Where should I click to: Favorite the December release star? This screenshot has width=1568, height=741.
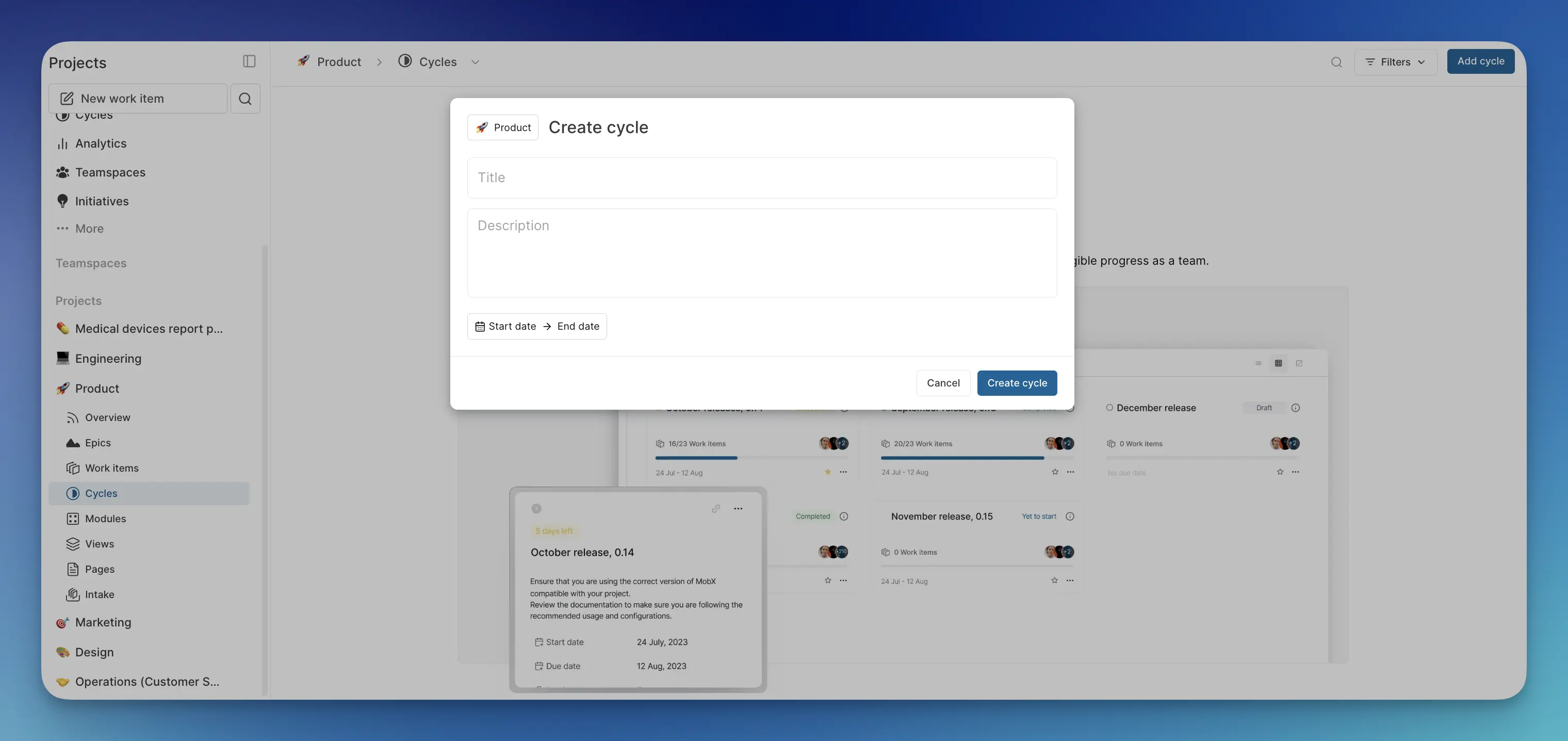point(1280,472)
